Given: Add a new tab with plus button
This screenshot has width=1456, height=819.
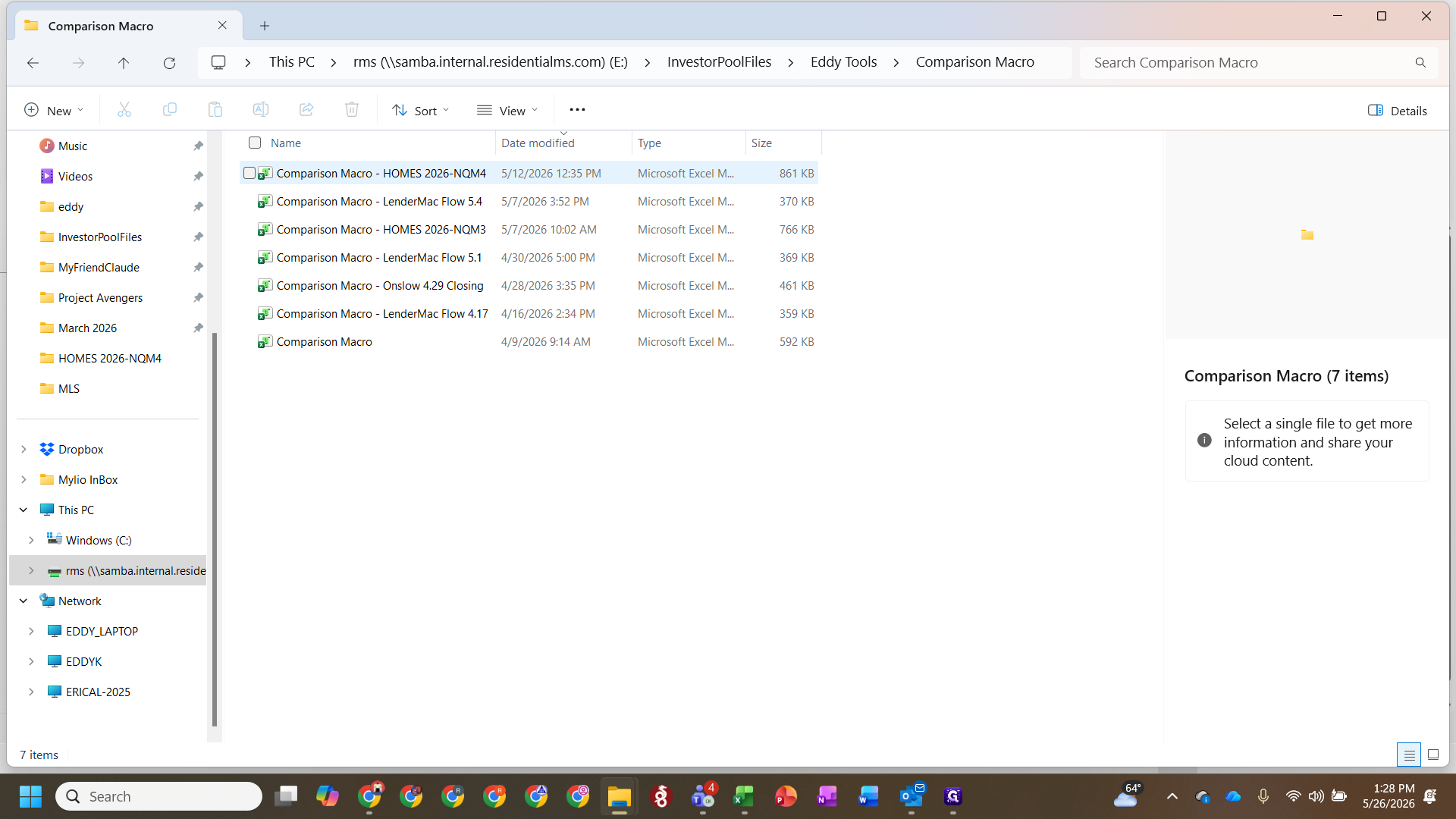Looking at the screenshot, I should click(265, 26).
